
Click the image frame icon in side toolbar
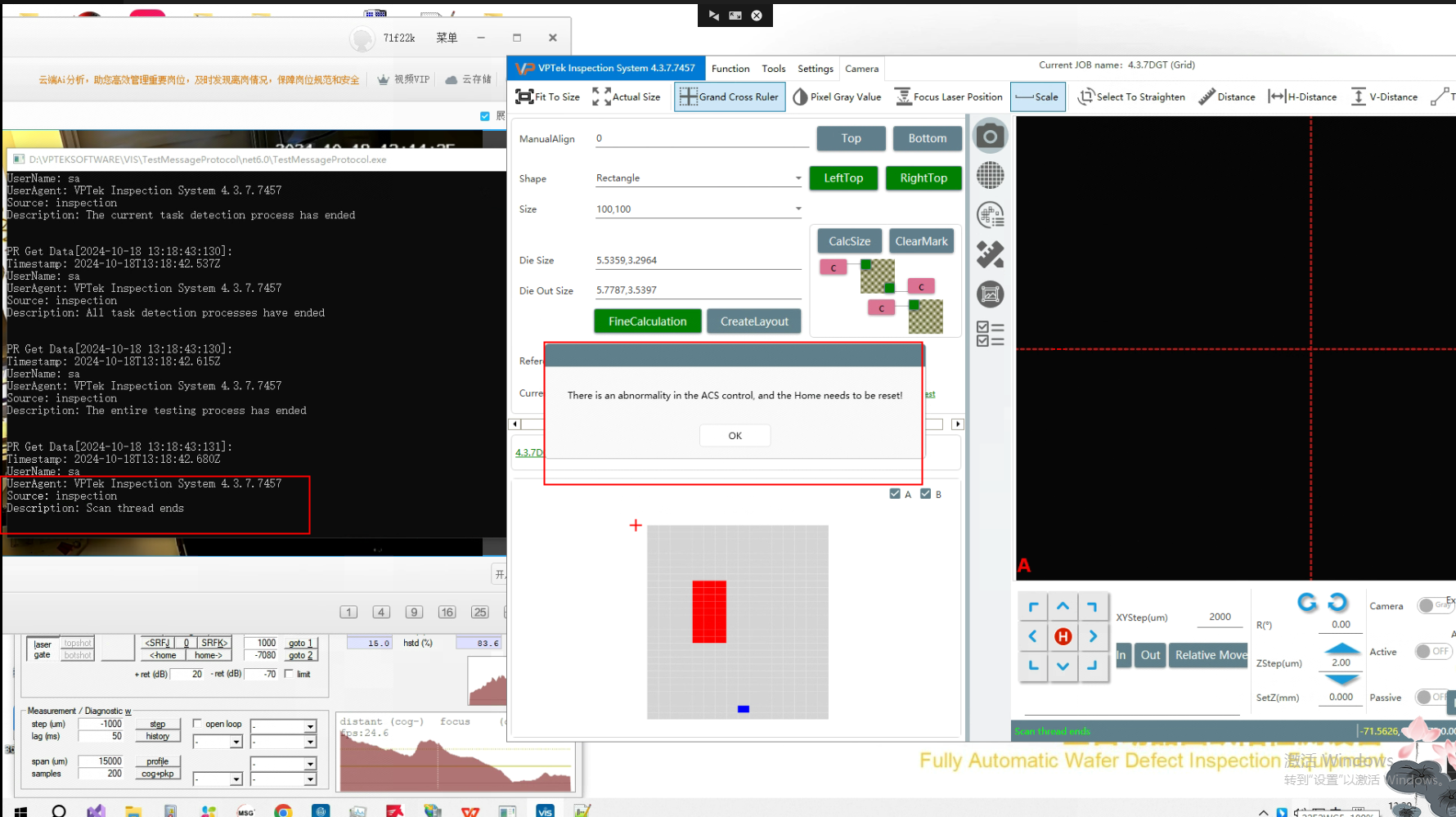[x=990, y=294]
